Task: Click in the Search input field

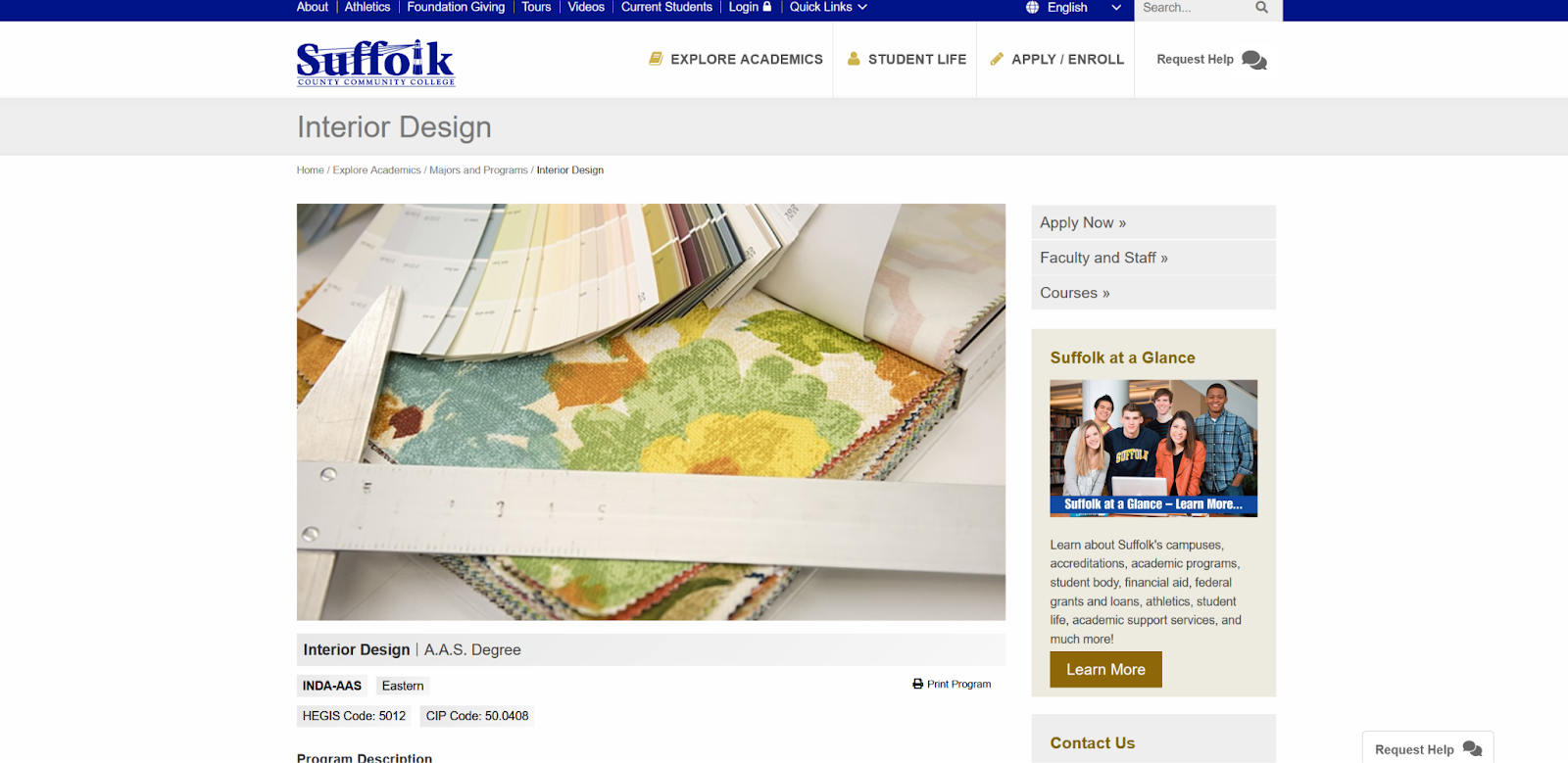Action: [x=1196, y=8]
